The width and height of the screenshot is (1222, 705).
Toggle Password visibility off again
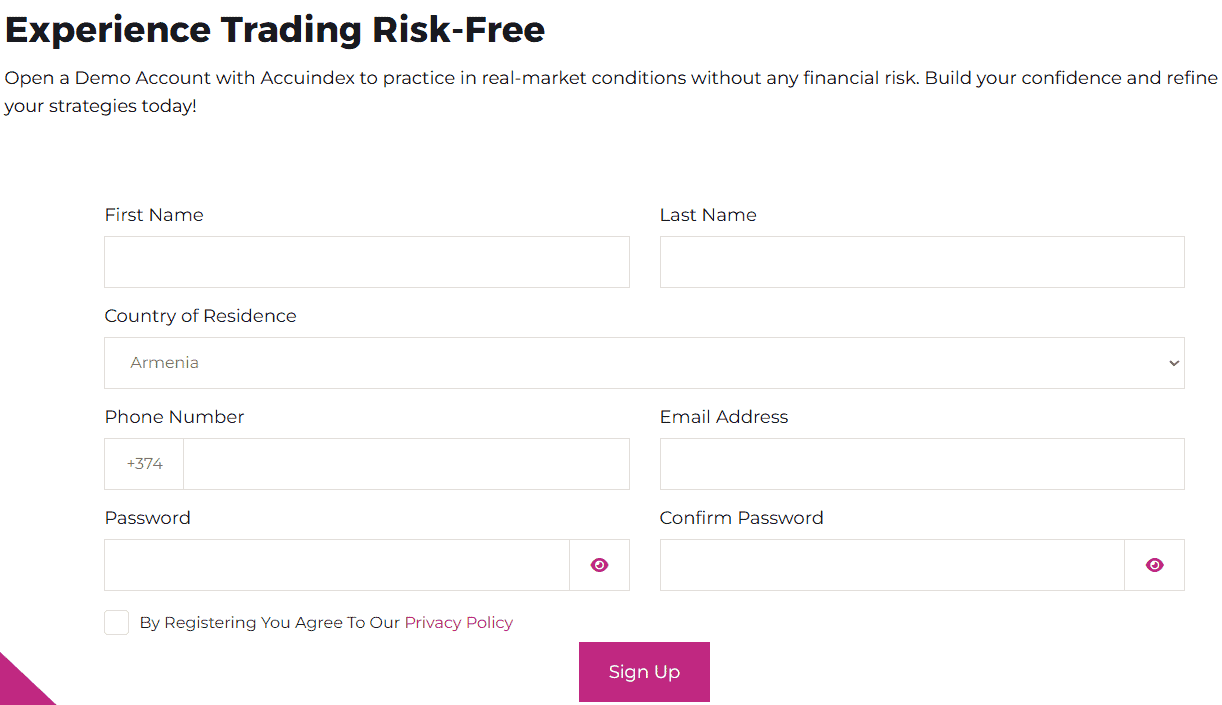click(599, 565)
